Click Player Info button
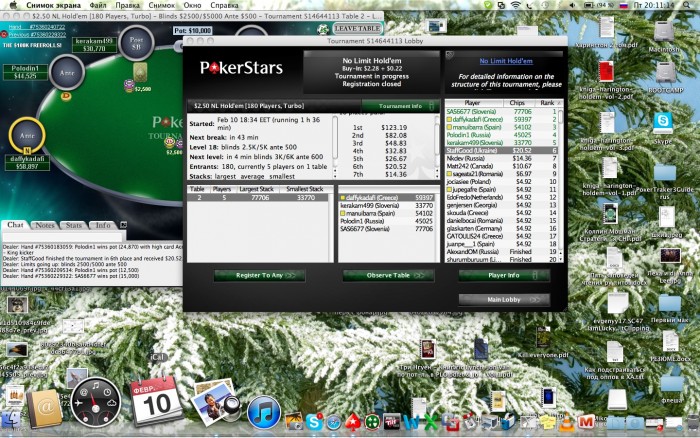Screen dimensions: 700x438 (x=504, y=275)
